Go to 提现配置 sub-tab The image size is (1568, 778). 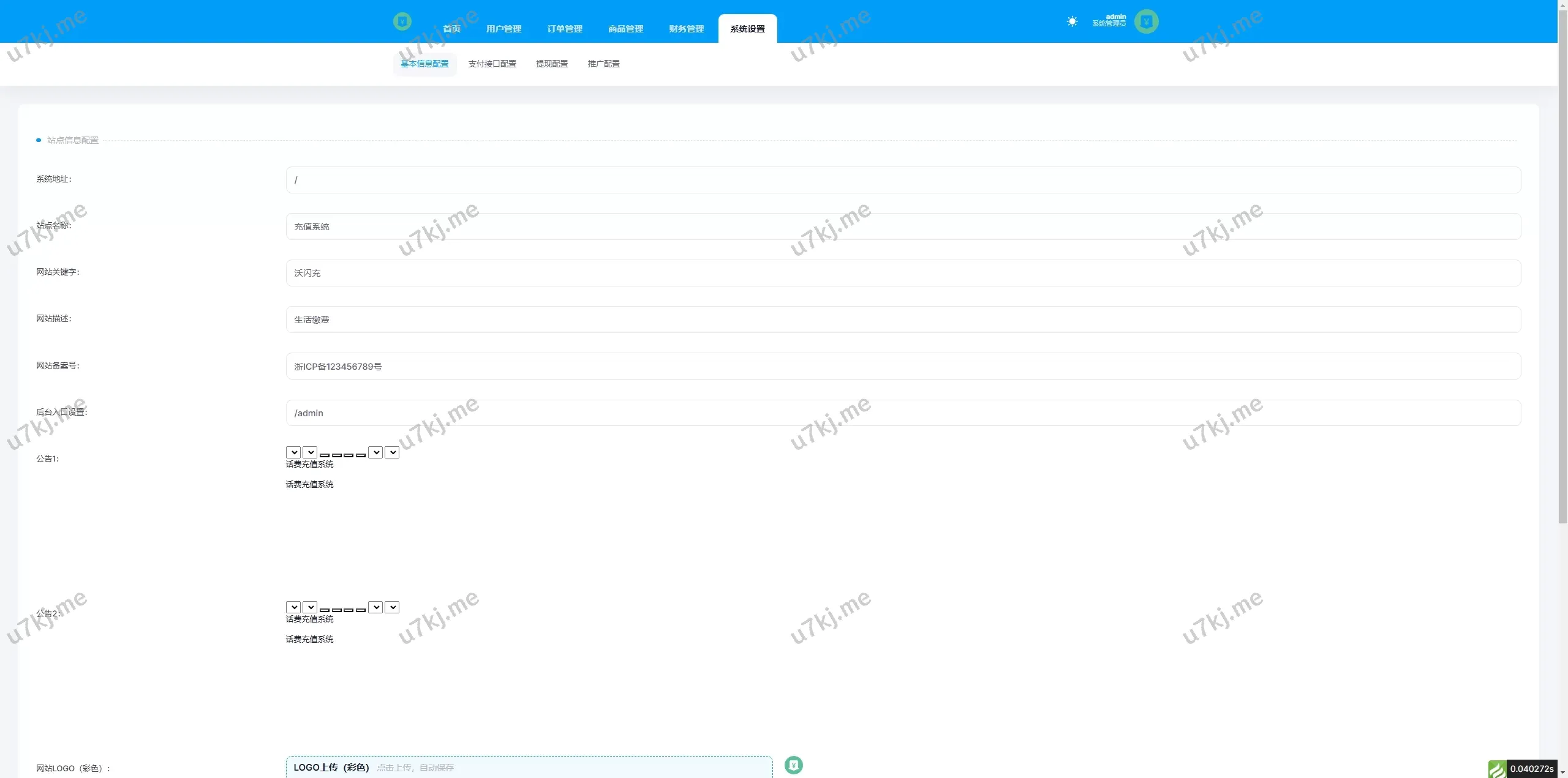pyautogui.click(x=552, y=64)
